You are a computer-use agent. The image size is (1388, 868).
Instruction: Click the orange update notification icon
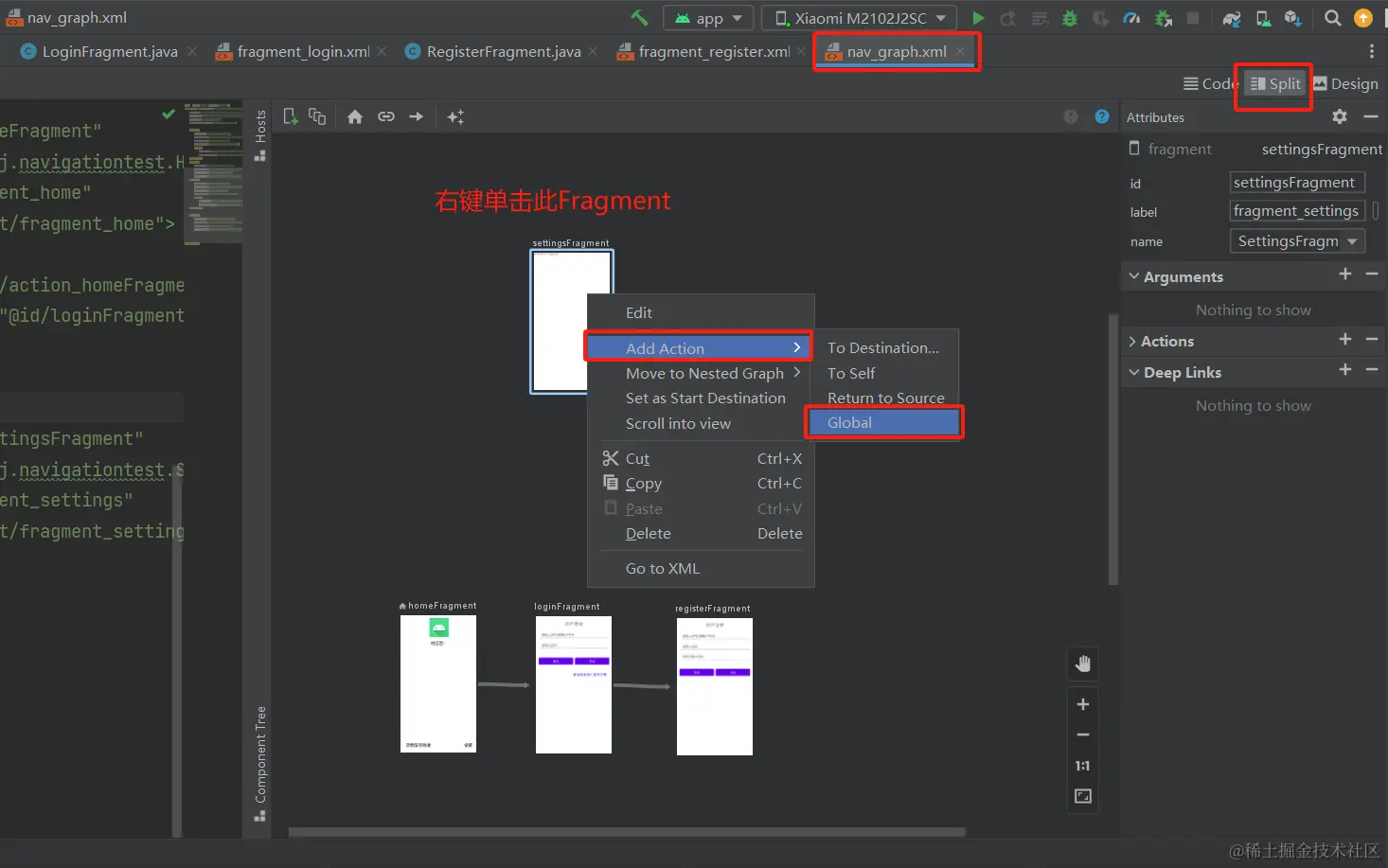point(1363,18)
